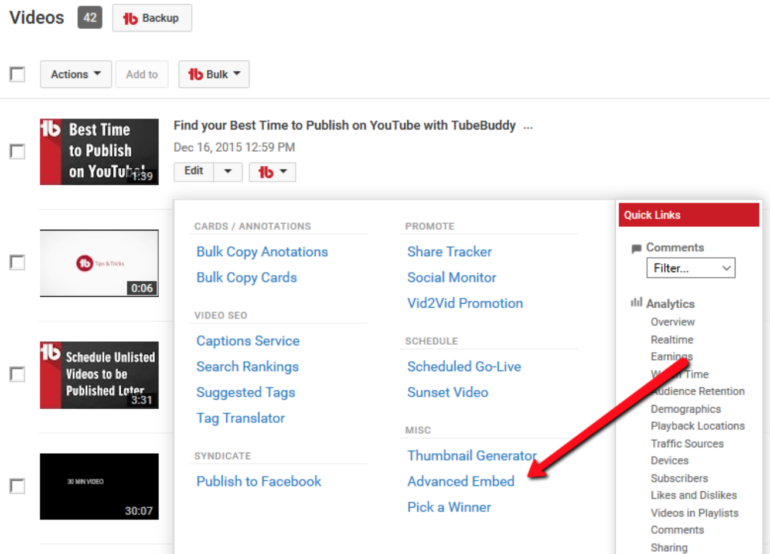Select checkbox for the 0:06 video
Viewport: 770px width, 554px height.
tap(18, 262)
